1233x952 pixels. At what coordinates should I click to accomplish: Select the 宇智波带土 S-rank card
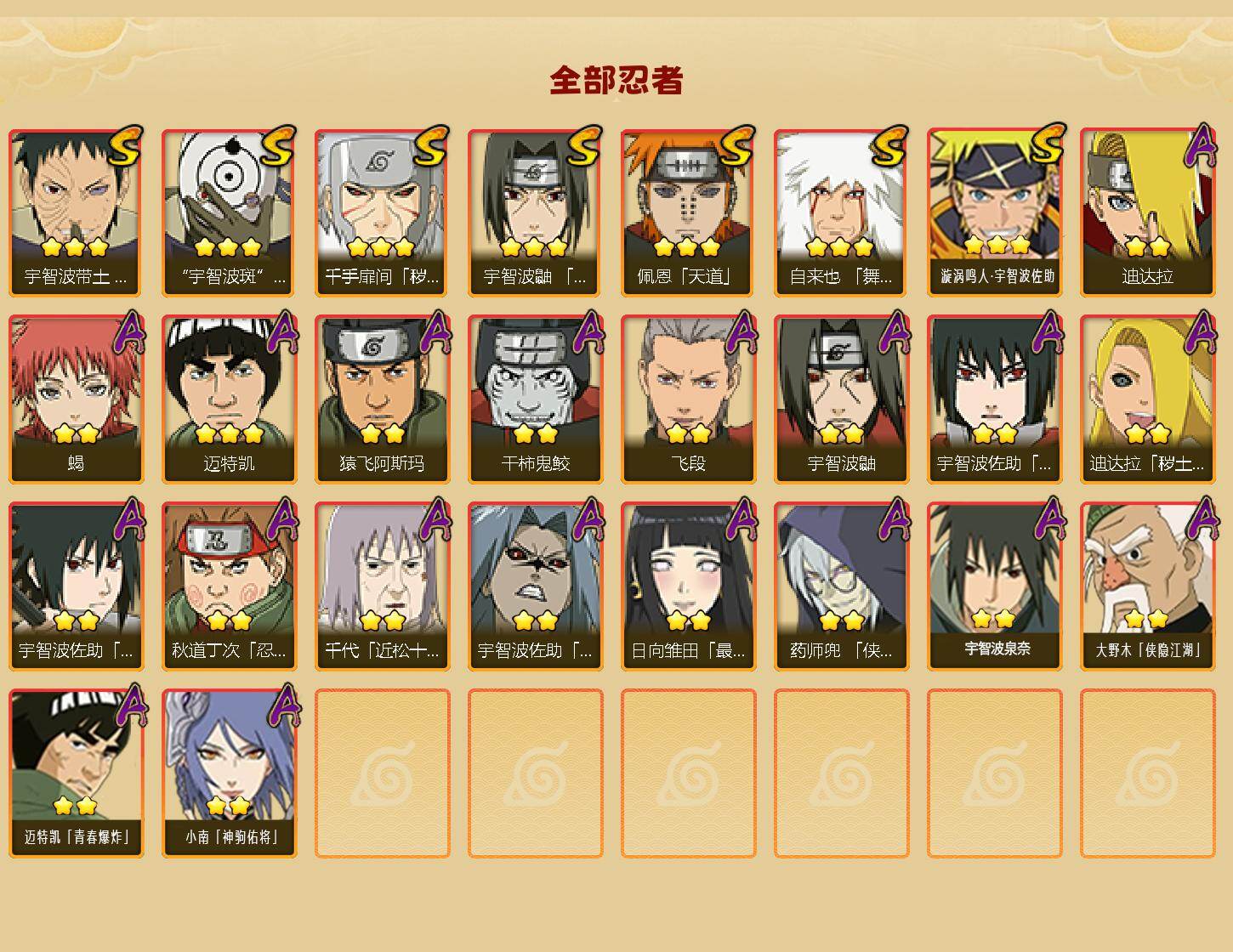pos(76,212)
